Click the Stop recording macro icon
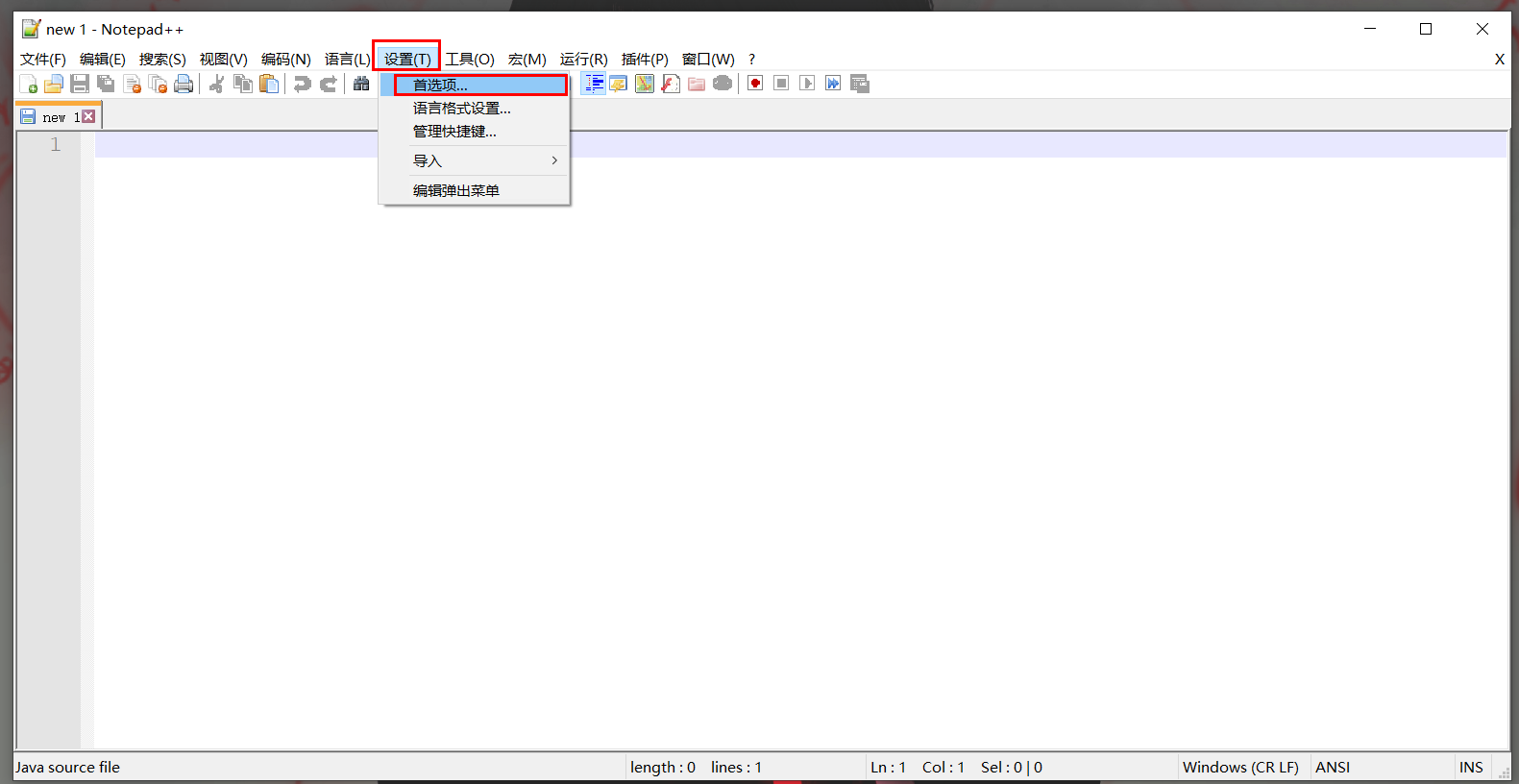The width and height of the screenshot is (1519, 784). pos(781,84)
